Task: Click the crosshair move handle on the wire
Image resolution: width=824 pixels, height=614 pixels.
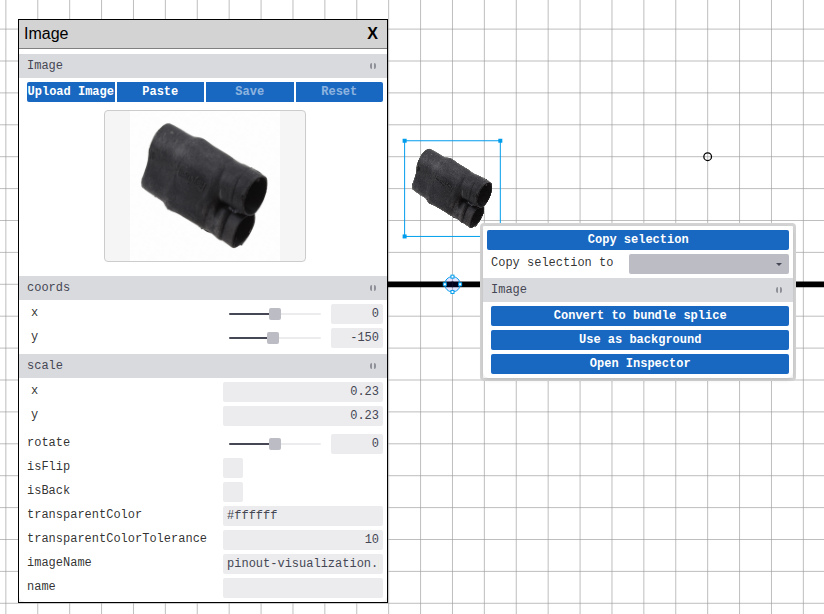Action: [x=452, y=284]
